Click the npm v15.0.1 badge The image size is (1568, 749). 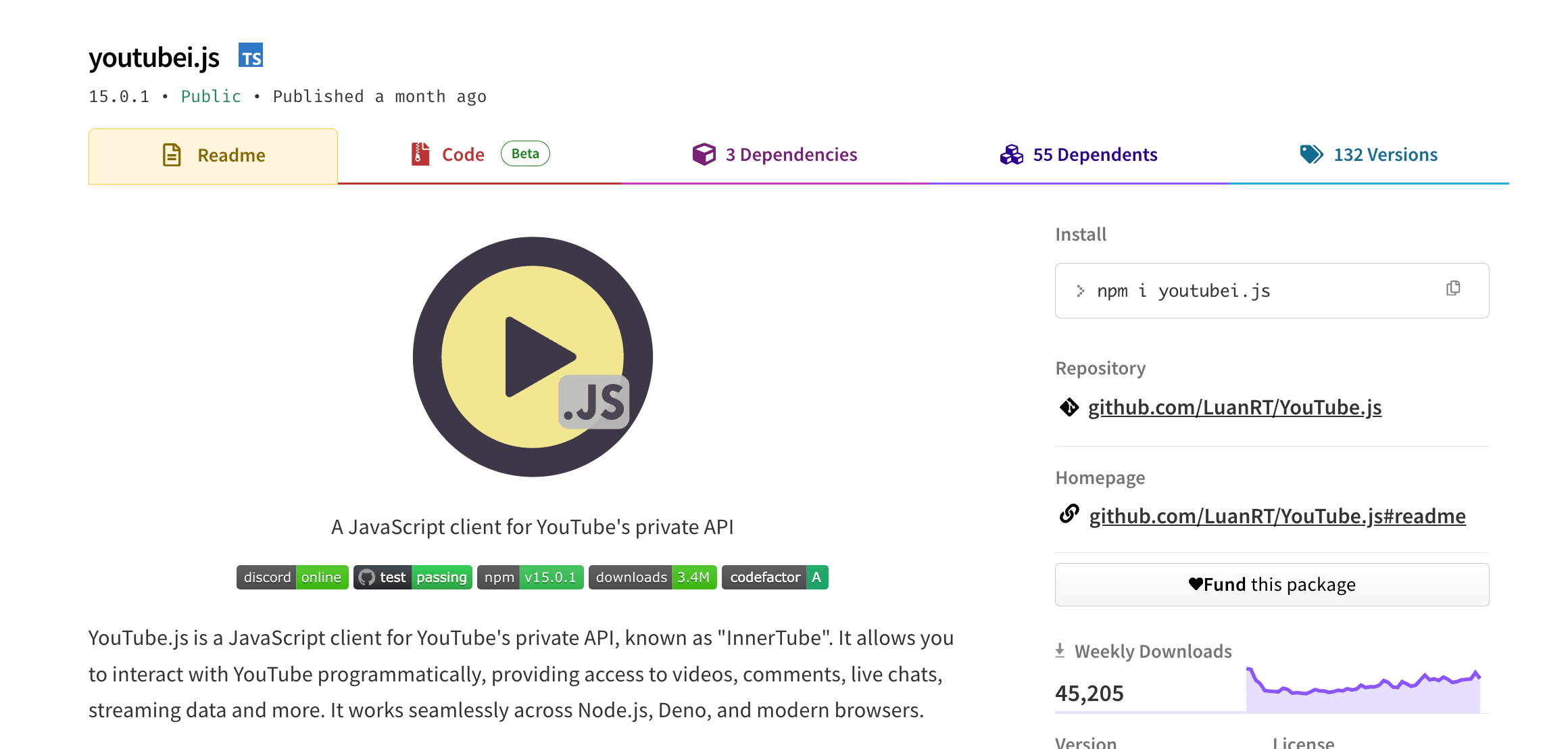click(531, 577)
